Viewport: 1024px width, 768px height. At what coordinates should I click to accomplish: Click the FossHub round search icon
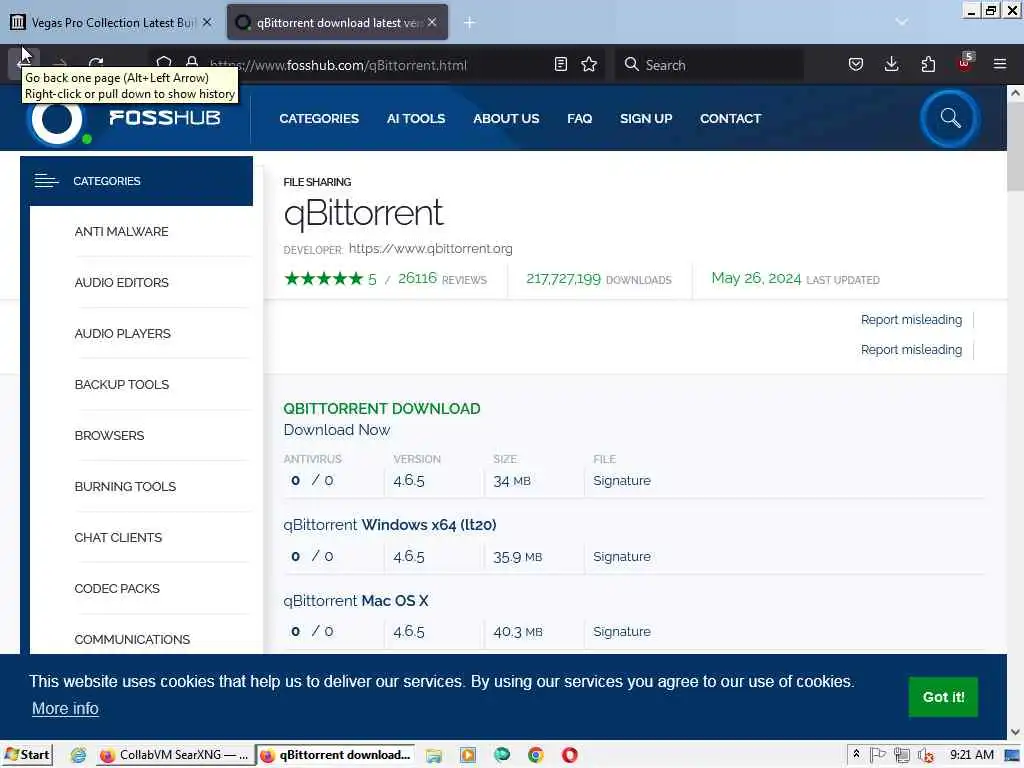point(950,118)
